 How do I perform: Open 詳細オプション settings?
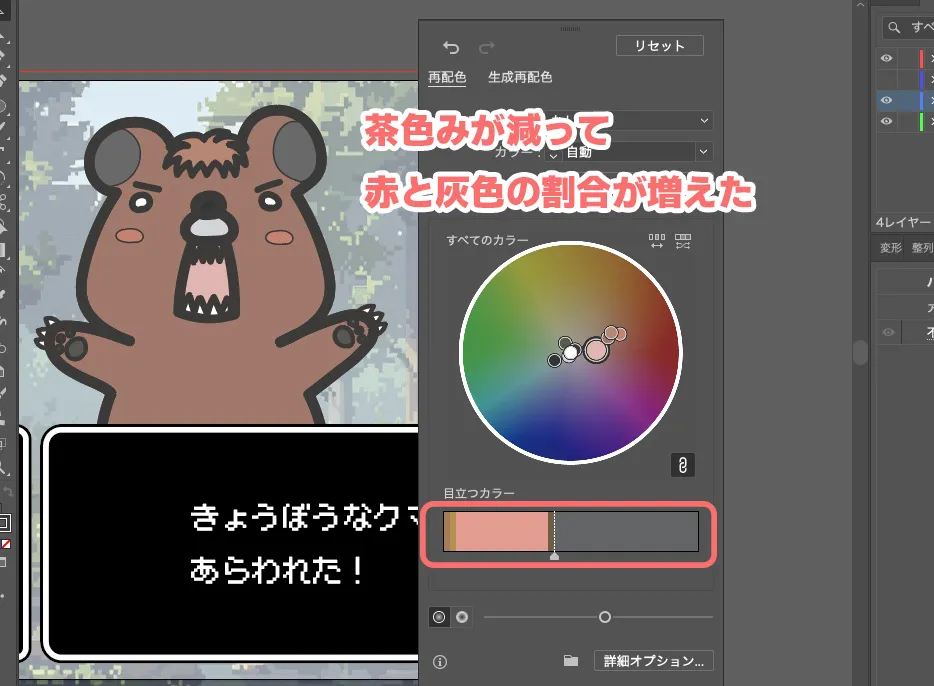(655, 660)
